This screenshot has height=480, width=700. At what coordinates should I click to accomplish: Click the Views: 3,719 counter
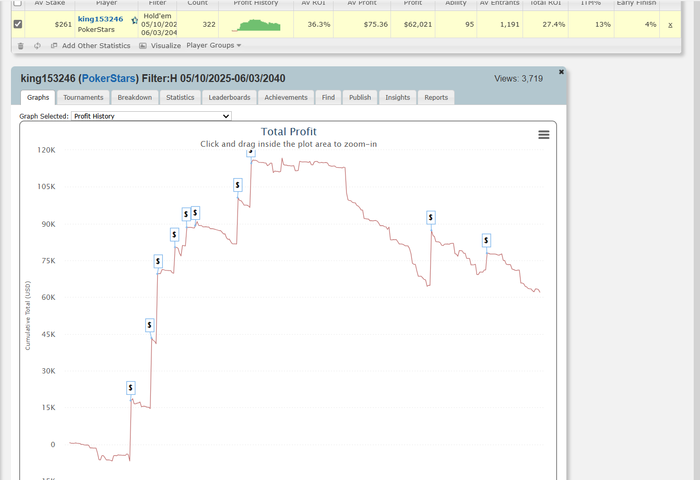point(518,79)
